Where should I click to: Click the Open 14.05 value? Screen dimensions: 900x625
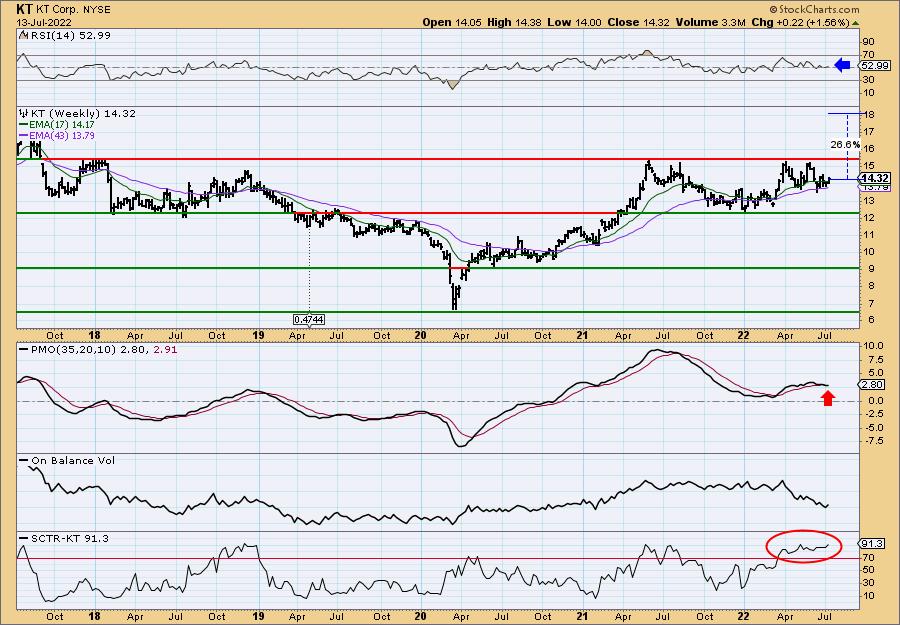click(x=453, y=22)
